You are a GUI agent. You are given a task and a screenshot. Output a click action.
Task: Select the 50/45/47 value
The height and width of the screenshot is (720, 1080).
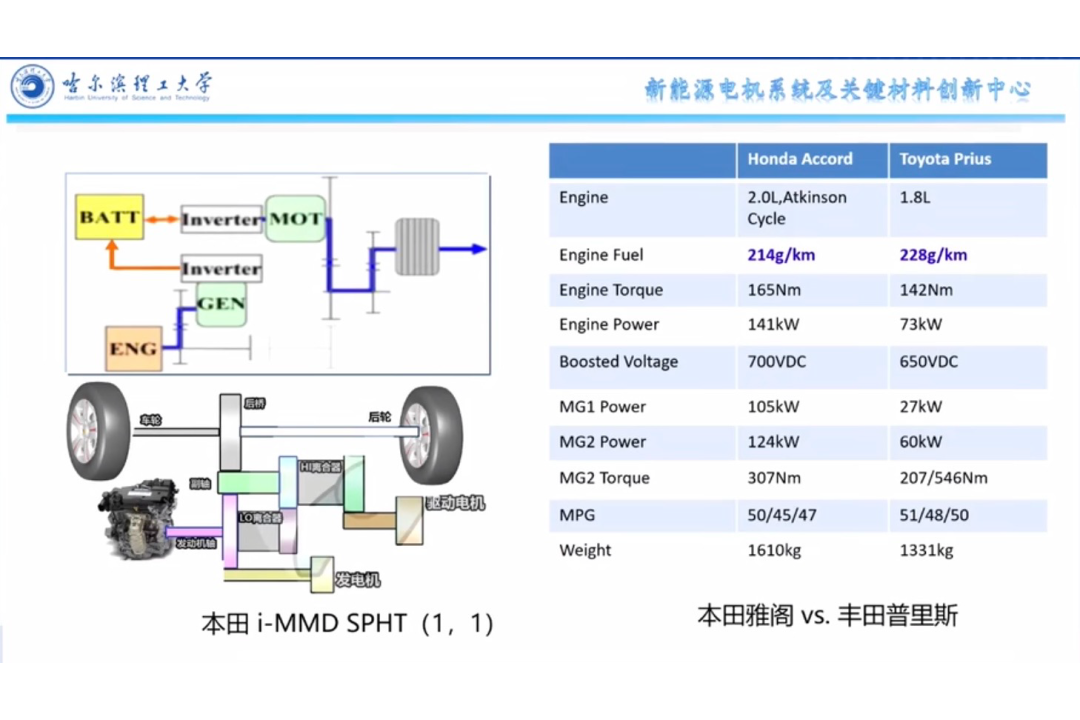(x=782, y=515)
